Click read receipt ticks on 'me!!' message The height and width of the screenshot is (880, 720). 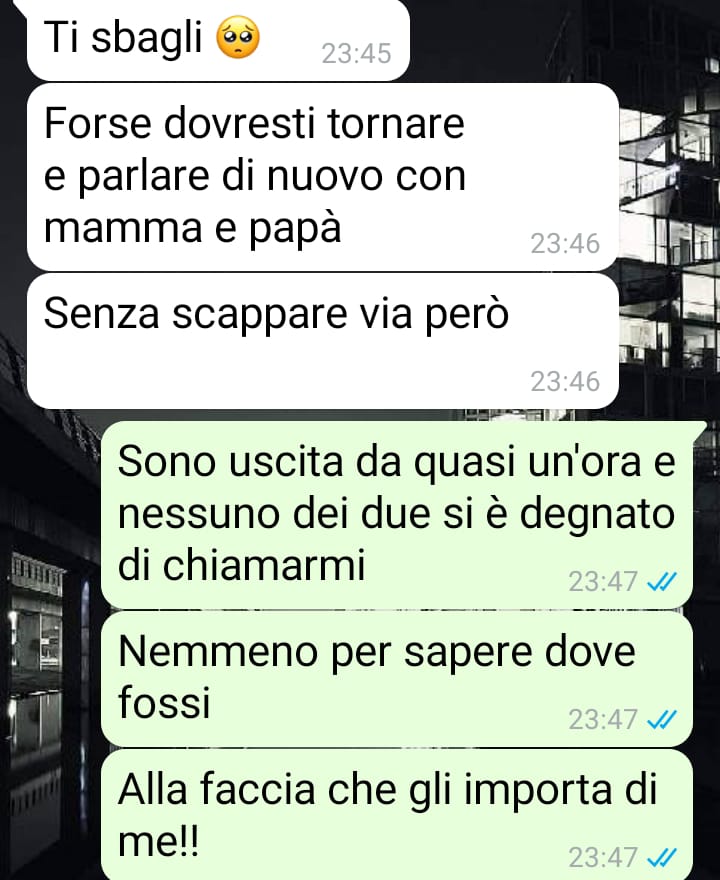click(x=662, y=857)
